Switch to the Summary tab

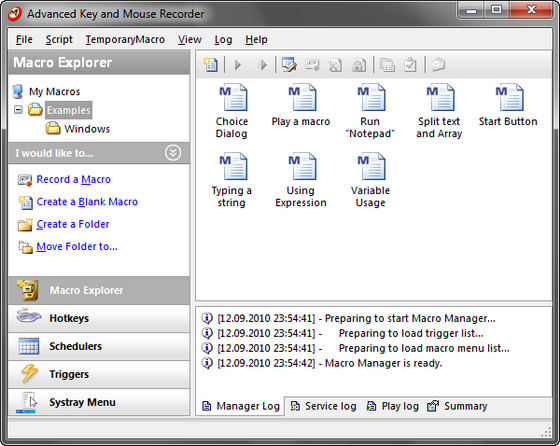[x=458, y=406]
